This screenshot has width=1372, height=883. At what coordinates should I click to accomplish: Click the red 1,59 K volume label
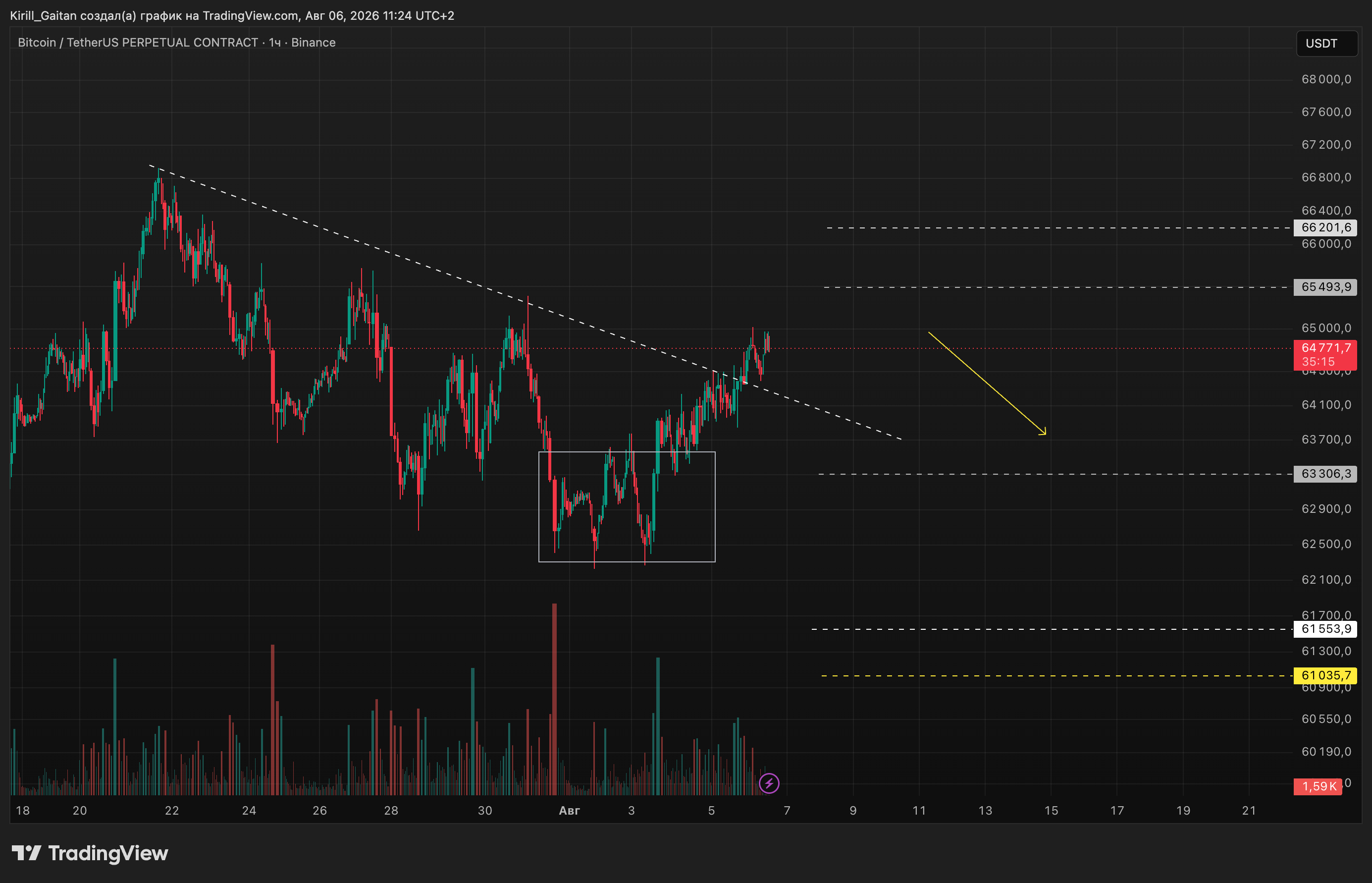(x=1318, y=786)
